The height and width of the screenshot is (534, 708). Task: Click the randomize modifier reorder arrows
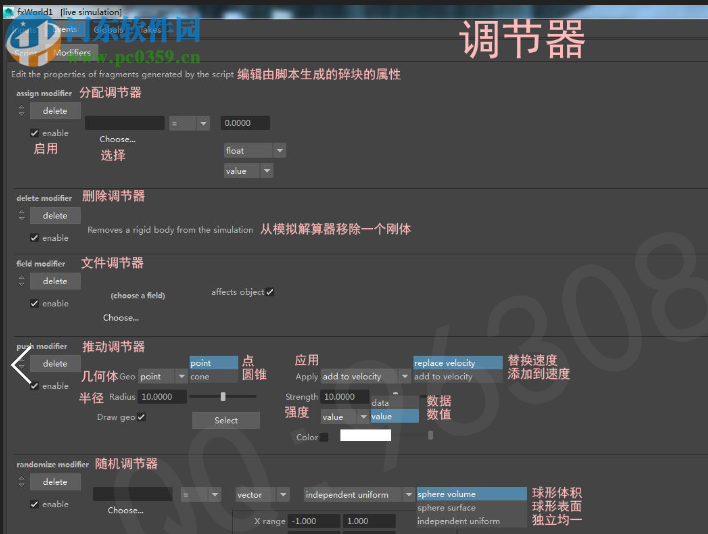coord(21,482)
